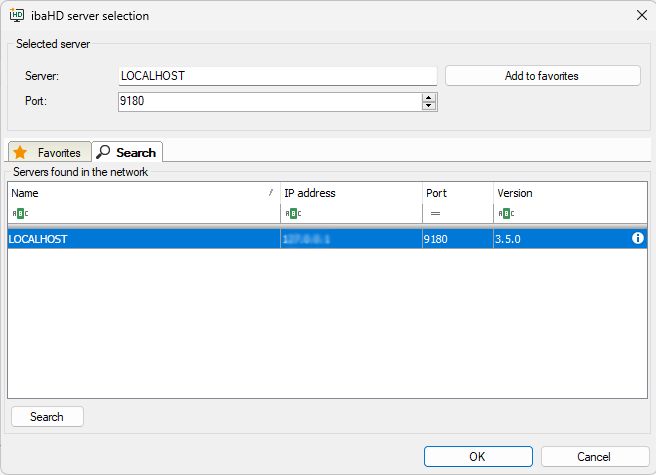656x475 pixels.
Task: Open the Port column equals filter icon
Action: [x=435, y=213]
